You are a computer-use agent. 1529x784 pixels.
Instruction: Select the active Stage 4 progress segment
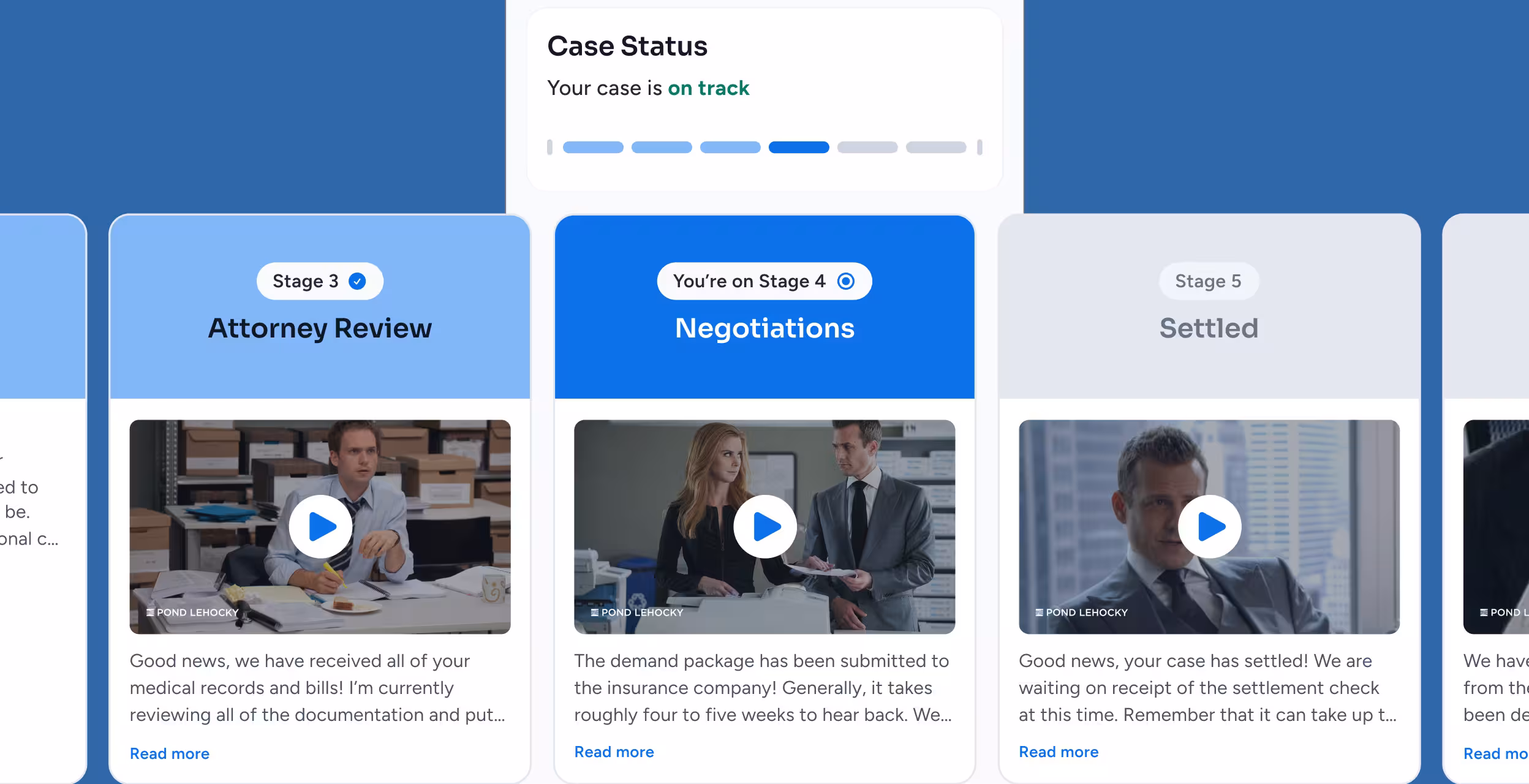(799, 147)
